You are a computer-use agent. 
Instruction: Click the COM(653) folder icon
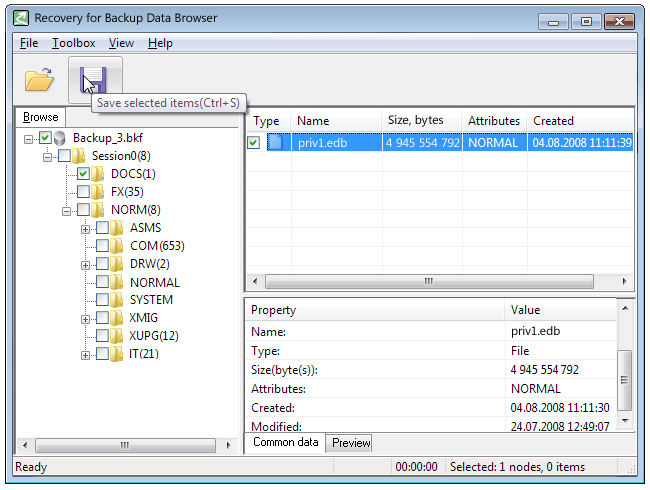pos(118,246)
